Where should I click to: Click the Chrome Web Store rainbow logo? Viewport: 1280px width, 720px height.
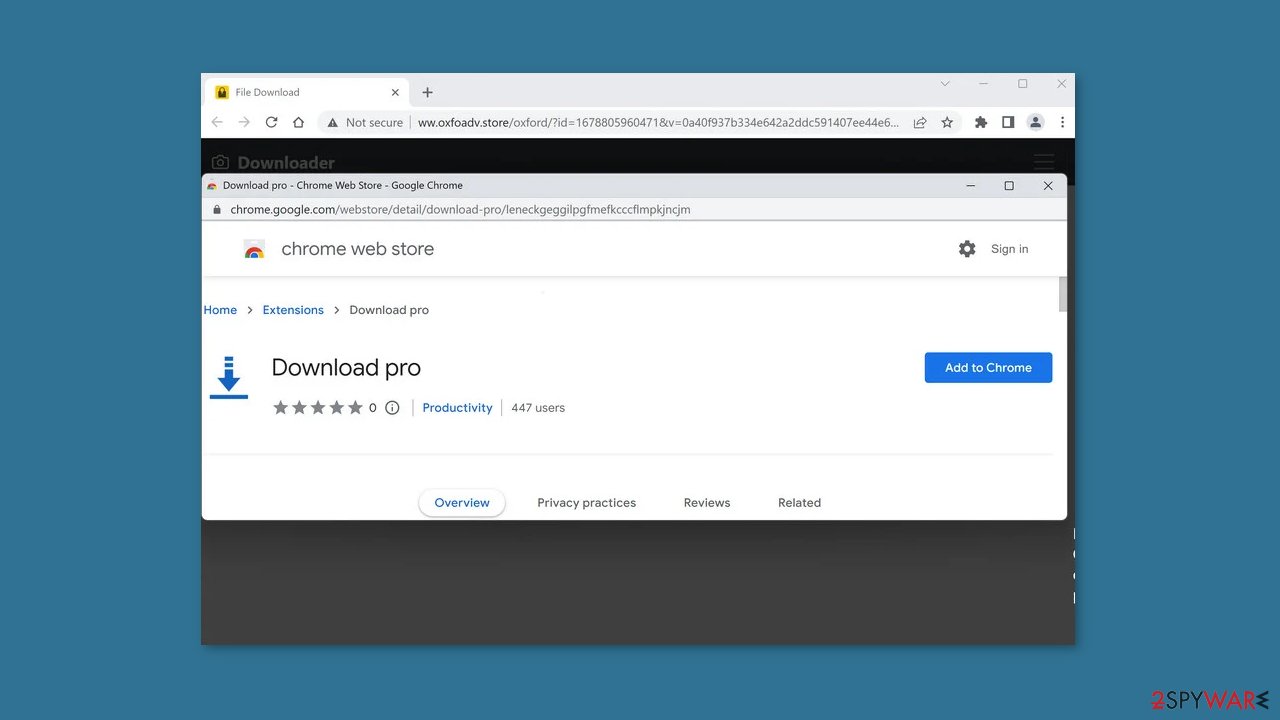[254, 249]
